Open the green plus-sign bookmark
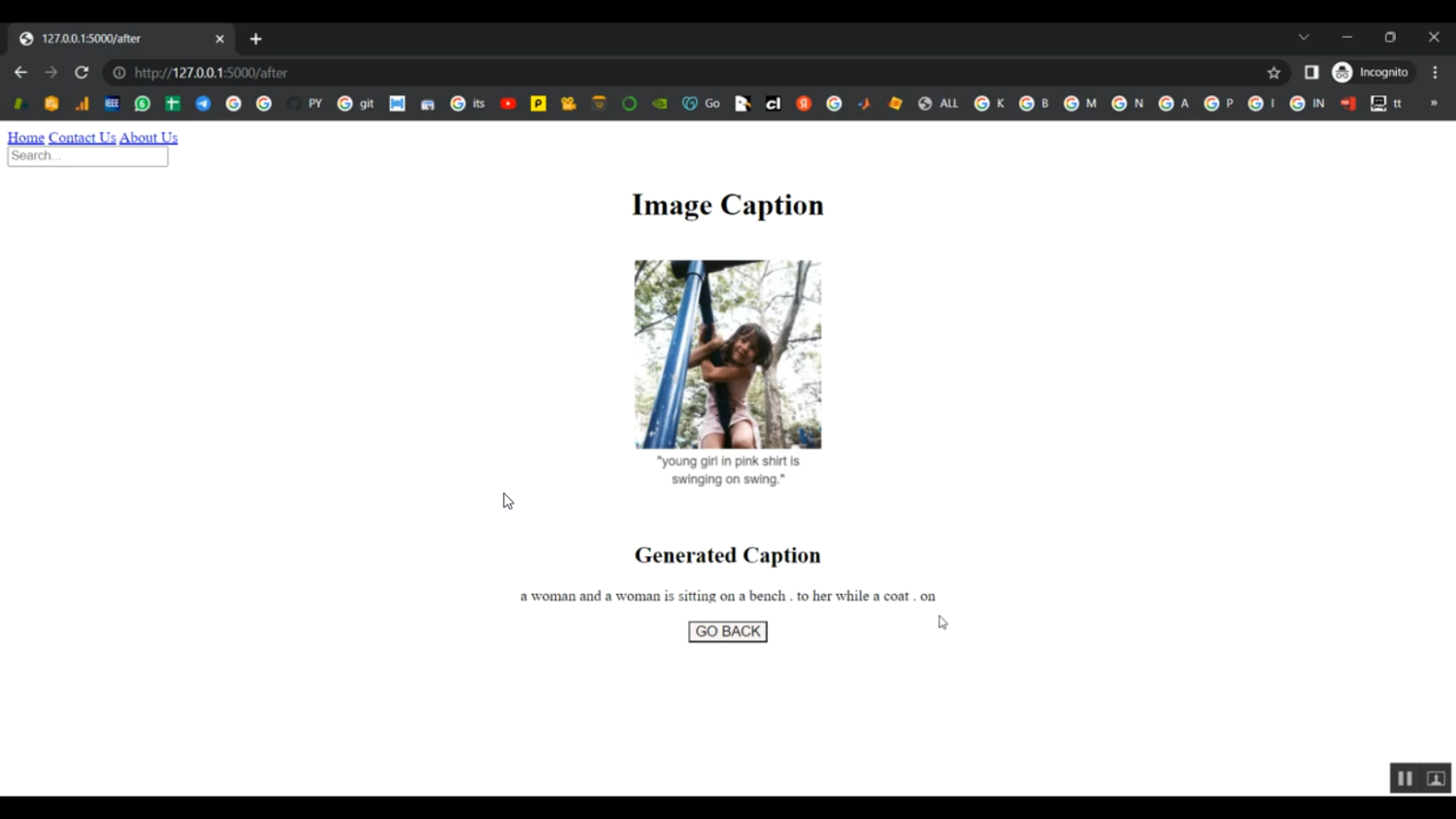 [173, 104]
